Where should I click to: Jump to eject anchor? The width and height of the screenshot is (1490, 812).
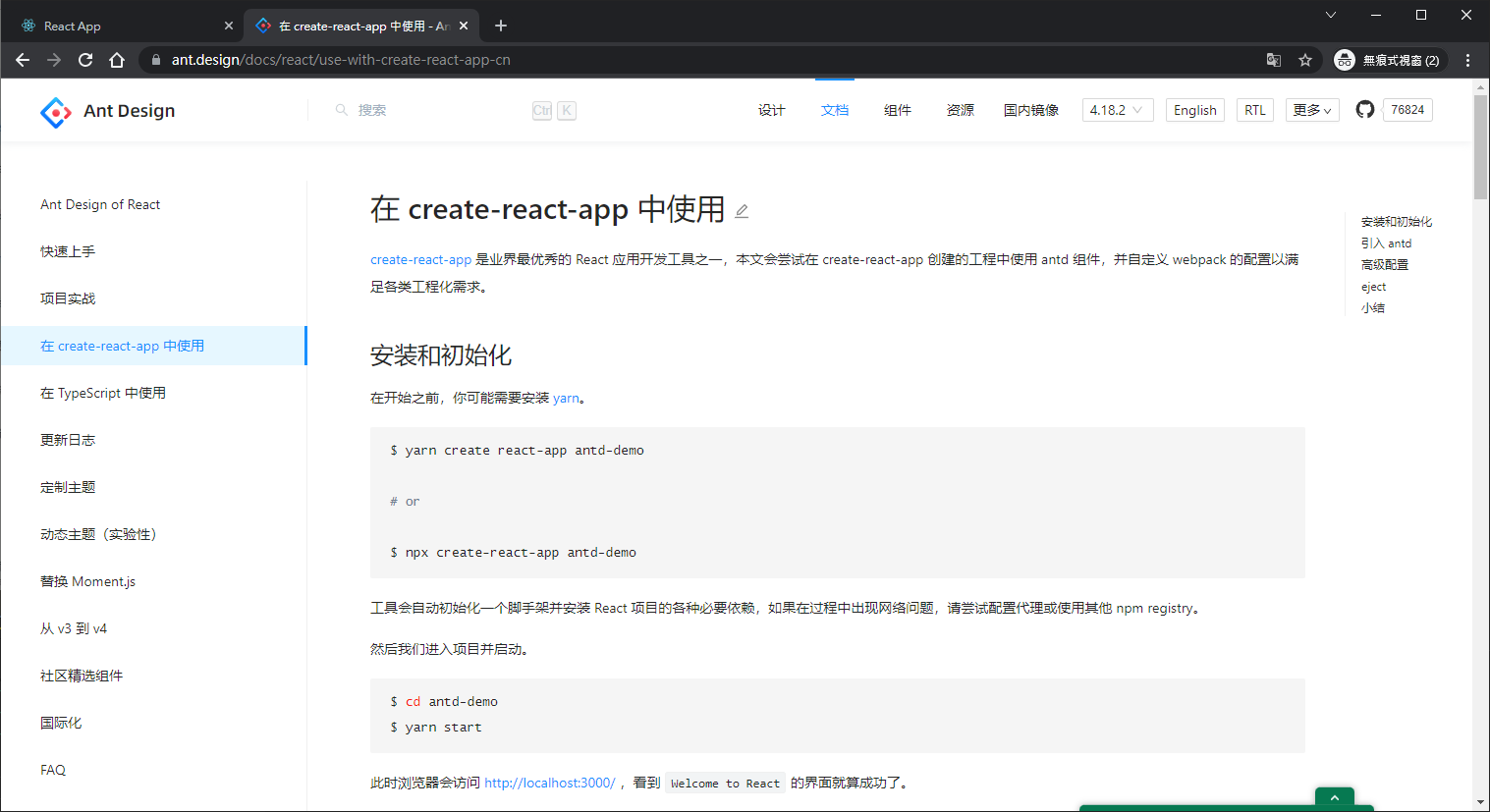point(1373,287)
